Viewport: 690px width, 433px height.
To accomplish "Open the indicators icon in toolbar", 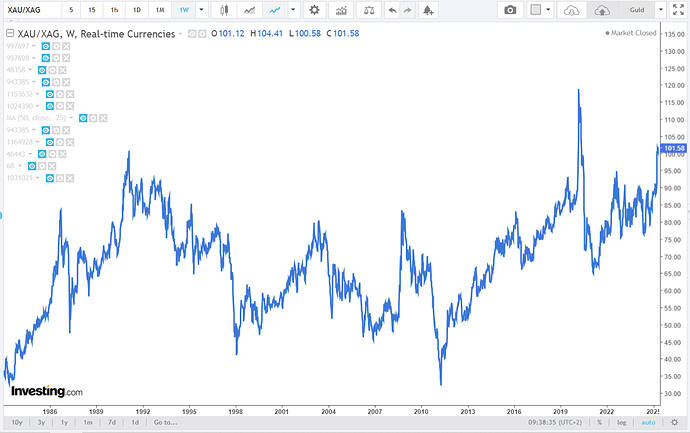I will [x=342, y=10].
